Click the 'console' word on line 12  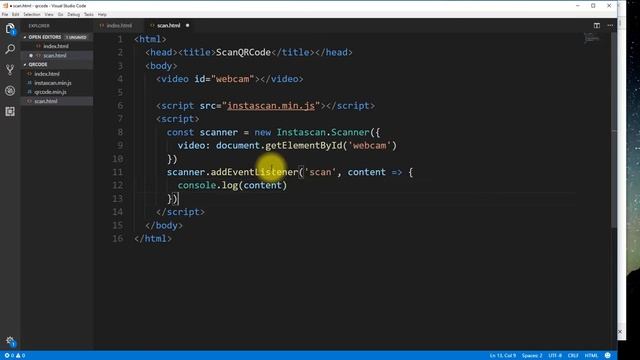point(197,185)
